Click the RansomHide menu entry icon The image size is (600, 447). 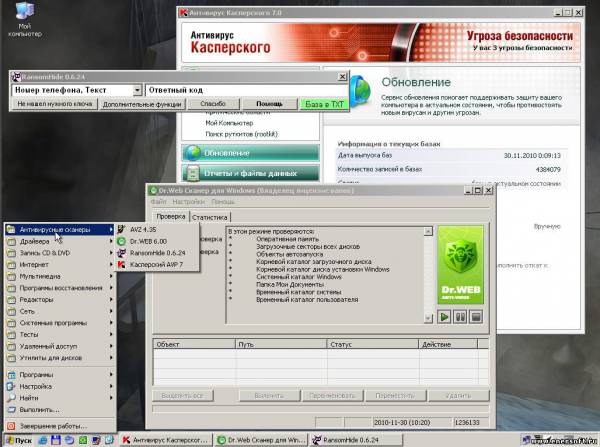[x=121, y=253]
